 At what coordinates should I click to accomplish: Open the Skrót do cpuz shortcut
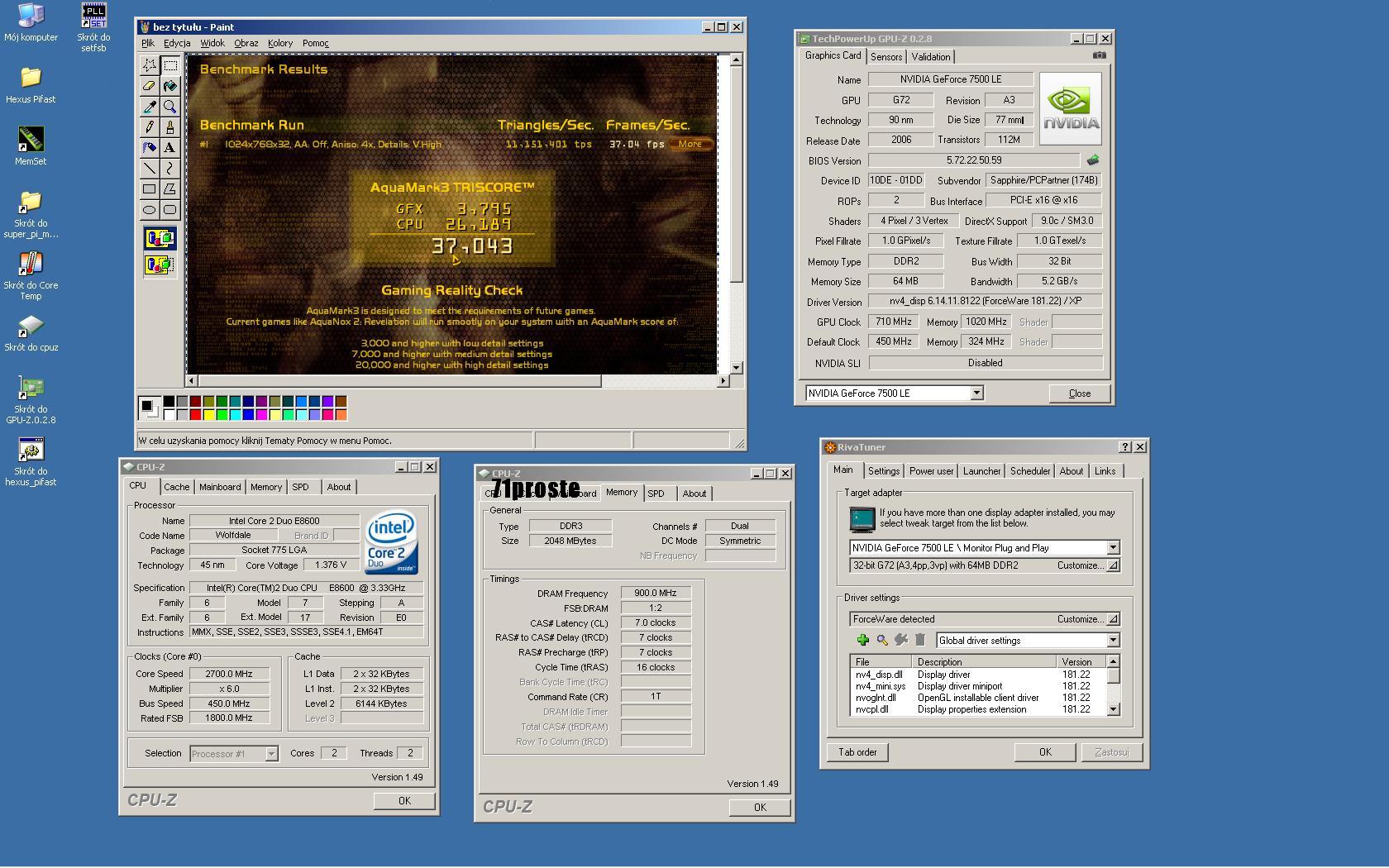[31, 333]
